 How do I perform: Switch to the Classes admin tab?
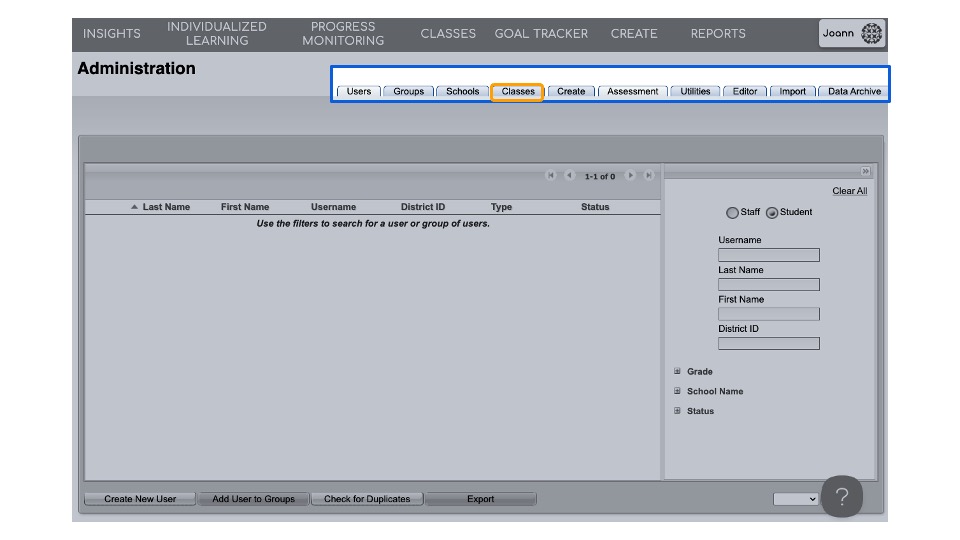(x=517, y=92)
